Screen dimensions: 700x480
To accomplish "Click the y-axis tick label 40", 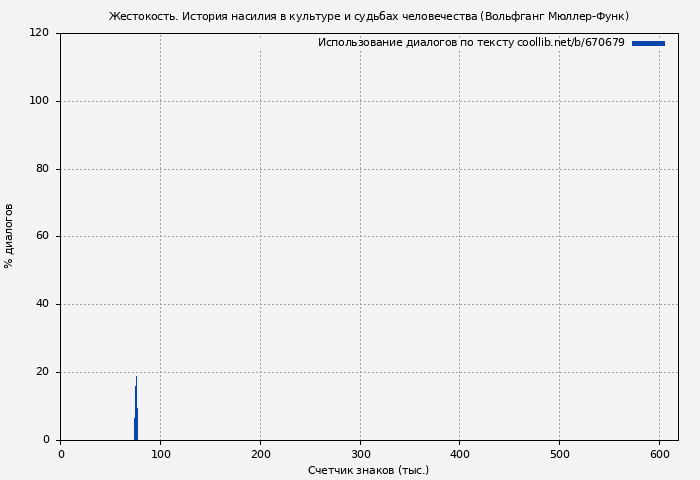I will tap(43, 304).
